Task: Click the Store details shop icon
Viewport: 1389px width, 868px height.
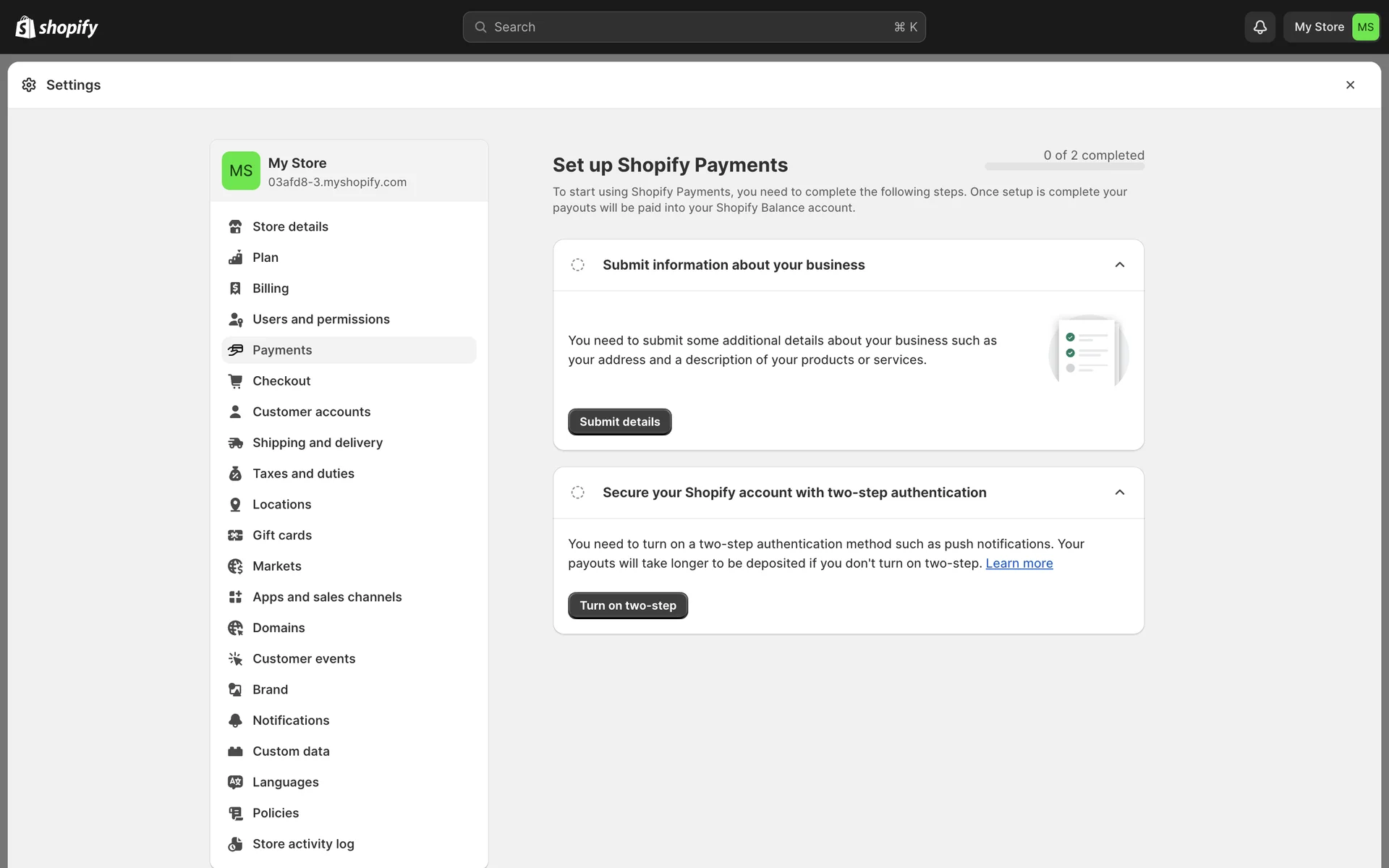Action: (x=235, y=226)
